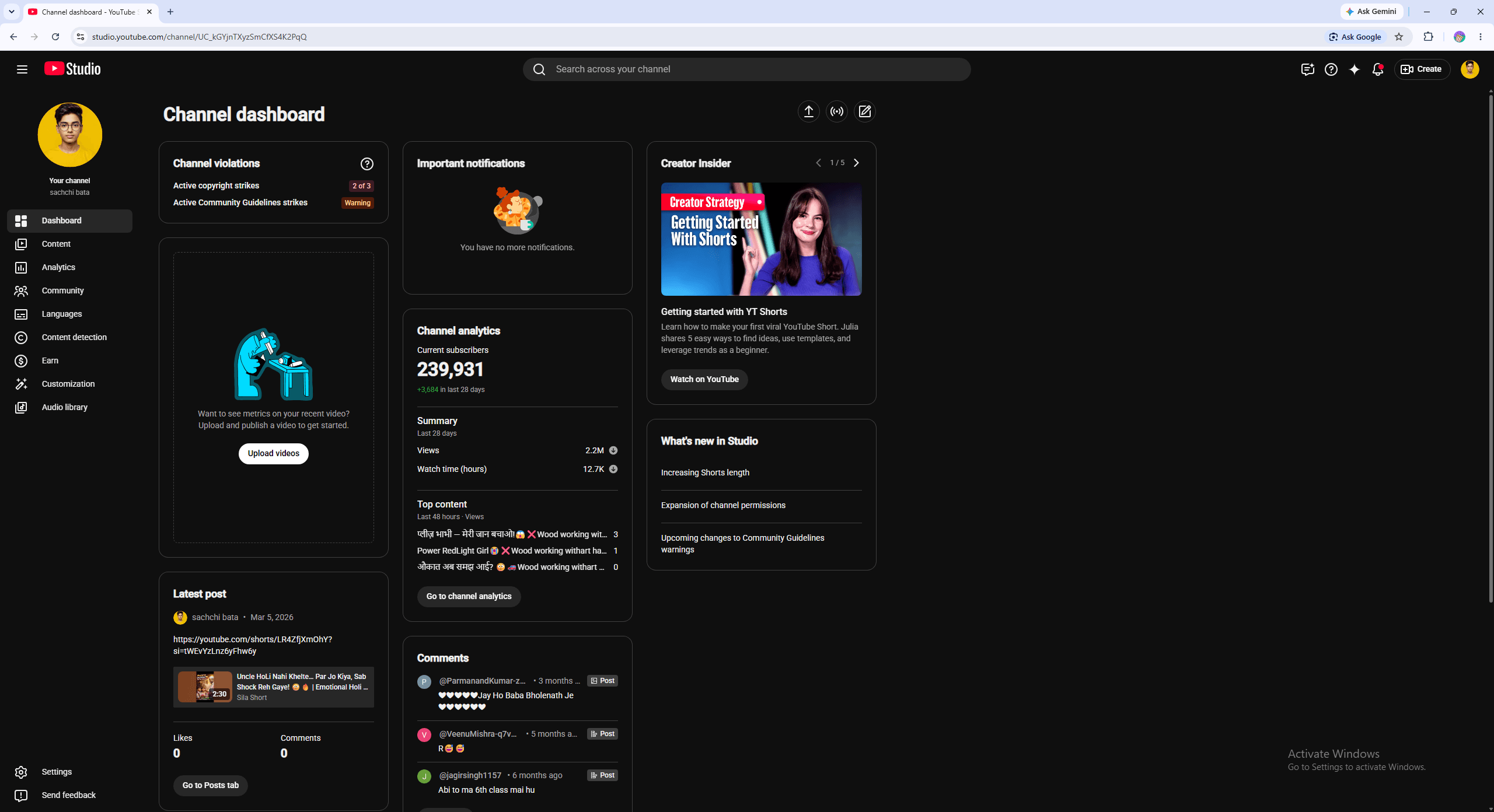This screenshot has height=812, width=1494.
Task: Open the Increasing Shorts length article
Action: tap(705, 473)
